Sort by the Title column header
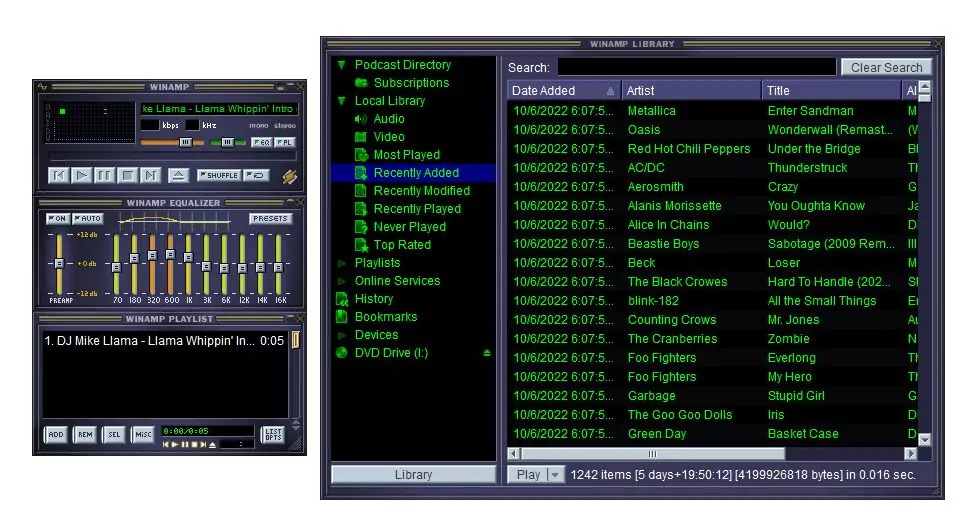 pyautogui.click(x=830, y=90)
